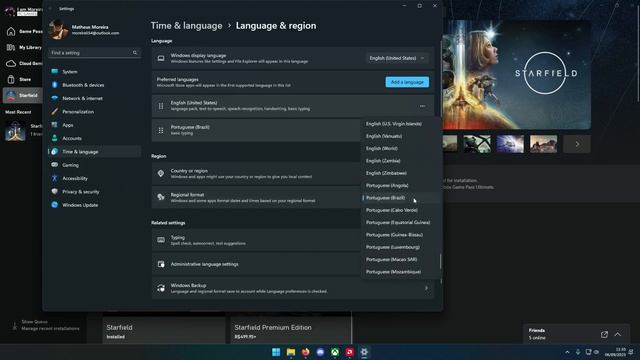Select Starfield entry in Xbox sidebar
640x360 pixels.
coord(23,96)
